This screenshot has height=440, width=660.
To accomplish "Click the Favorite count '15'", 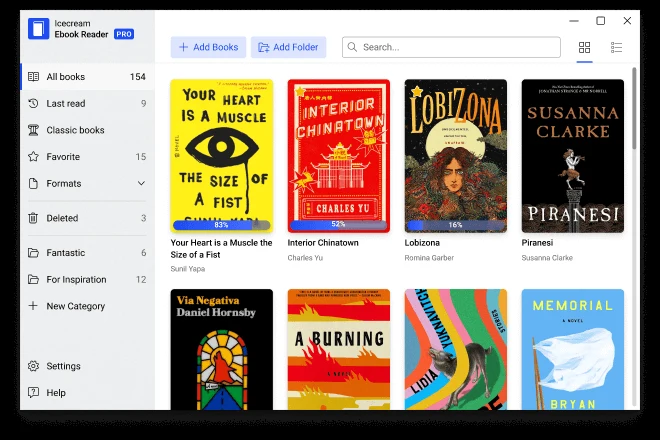I will (141, 157).
